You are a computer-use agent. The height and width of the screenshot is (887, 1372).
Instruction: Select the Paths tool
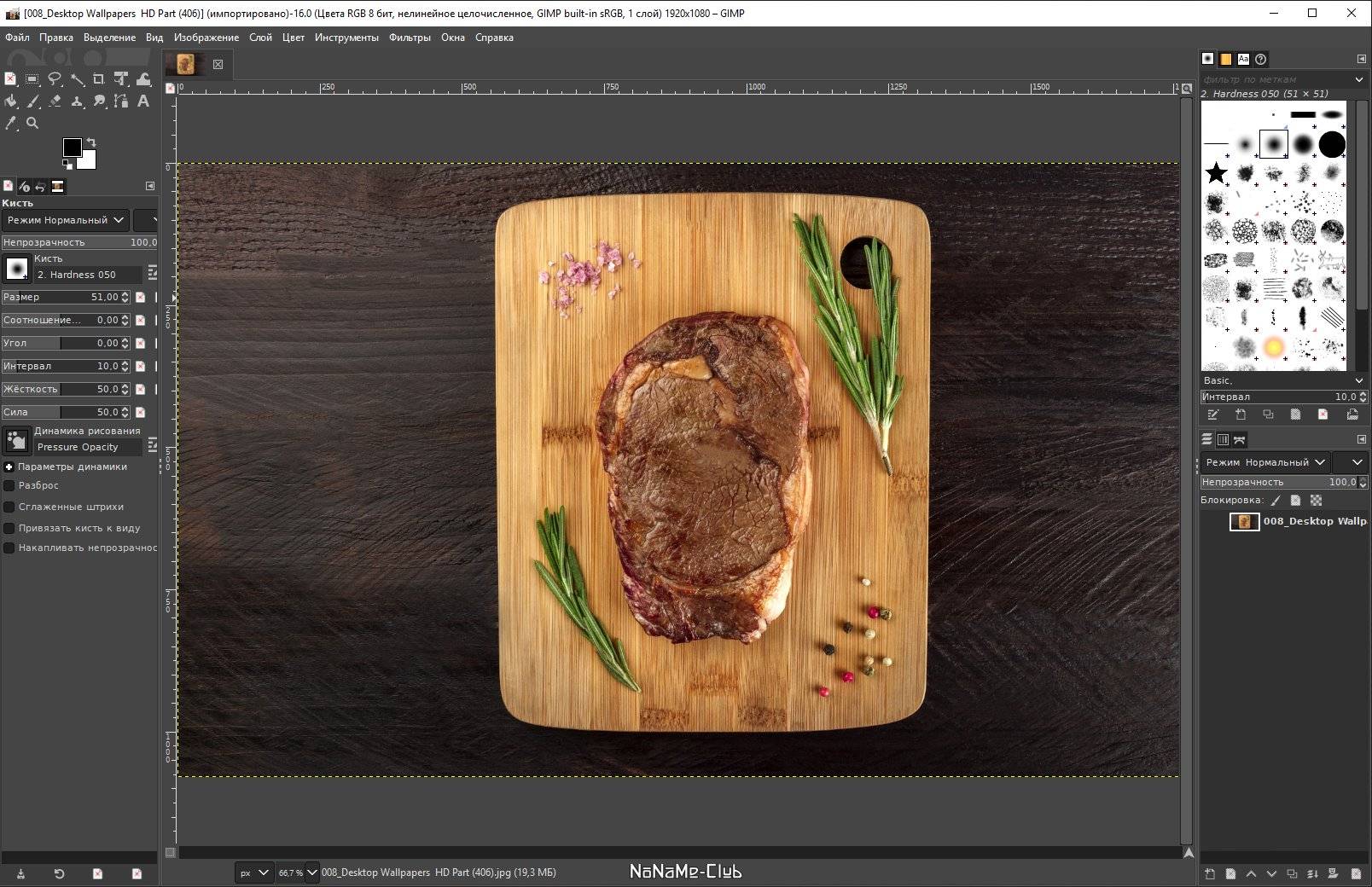pyautogui.click(x=121, y=101)
